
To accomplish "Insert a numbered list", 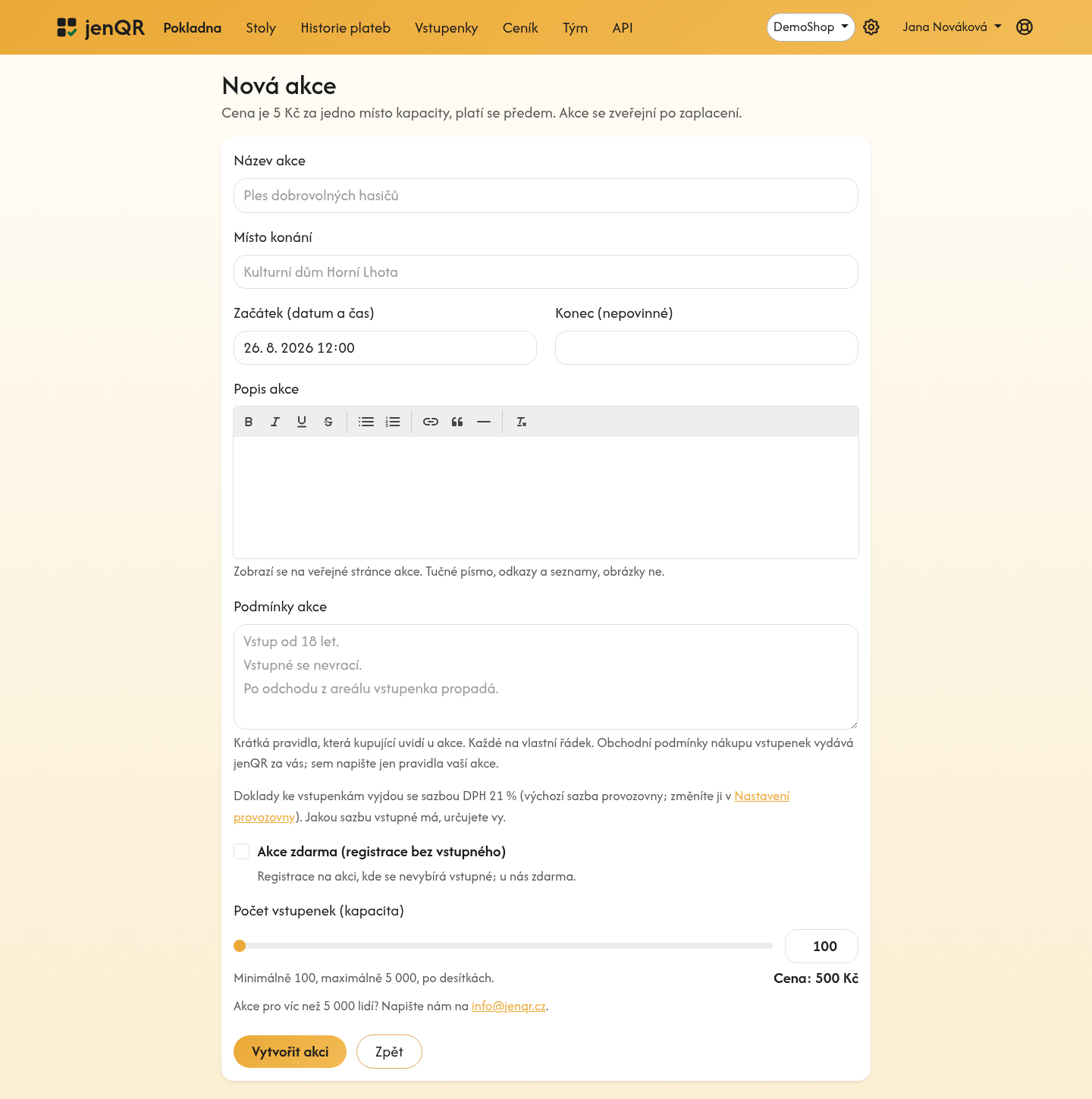I will (393, 422).
